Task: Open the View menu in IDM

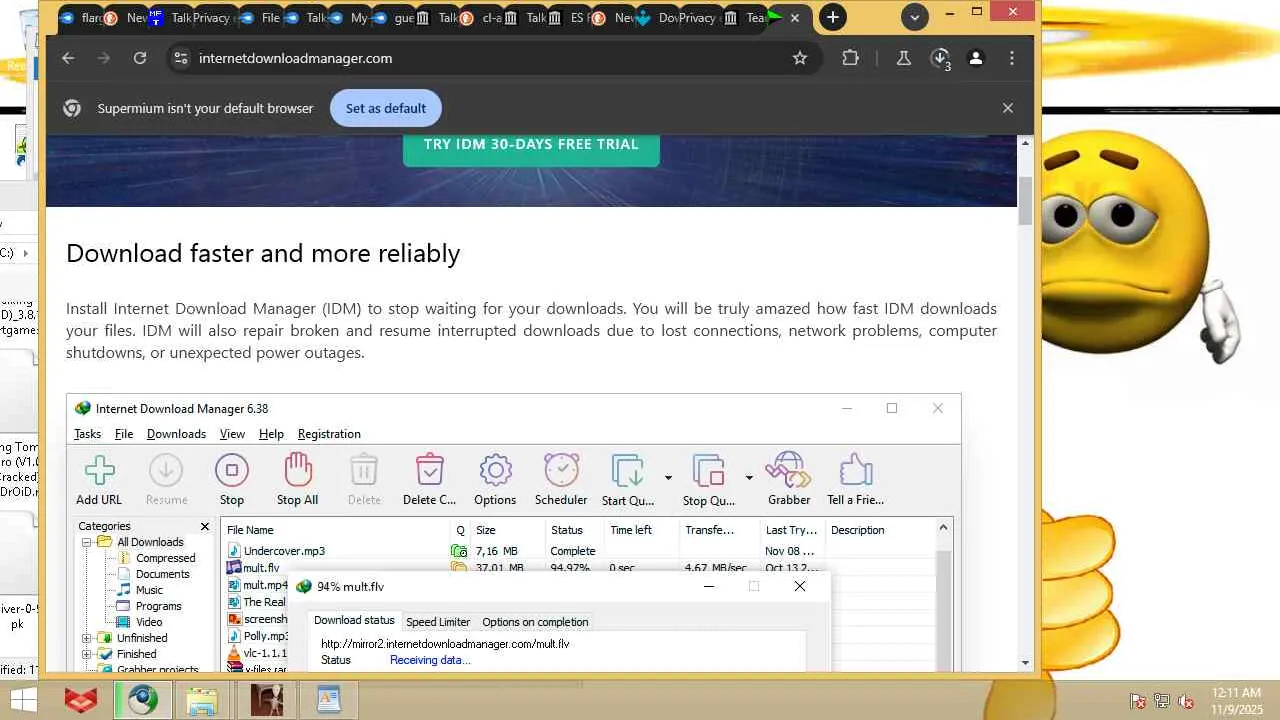Action: (x=232, y=434)
